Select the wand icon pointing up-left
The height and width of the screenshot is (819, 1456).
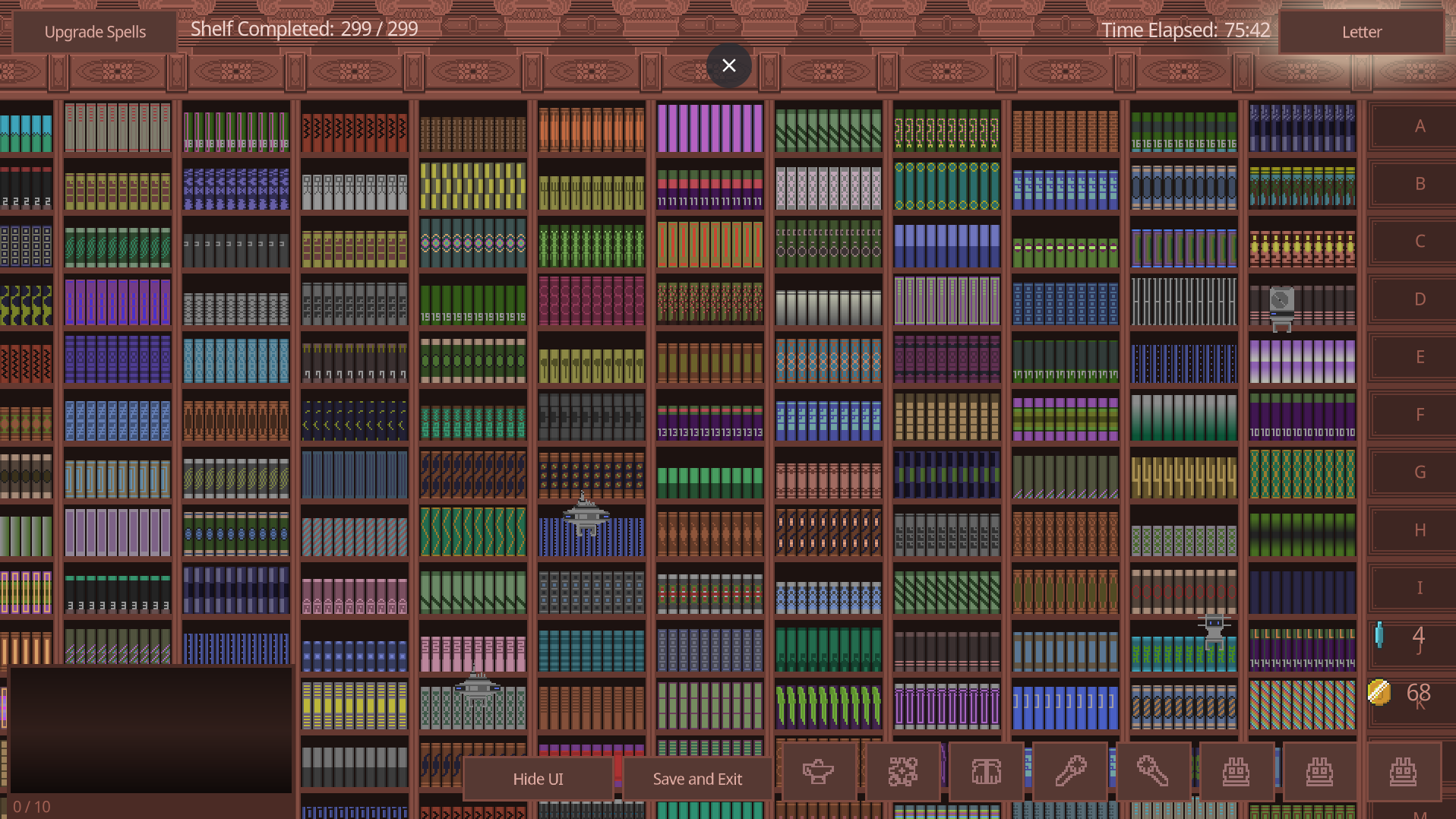click(1153, 772)
